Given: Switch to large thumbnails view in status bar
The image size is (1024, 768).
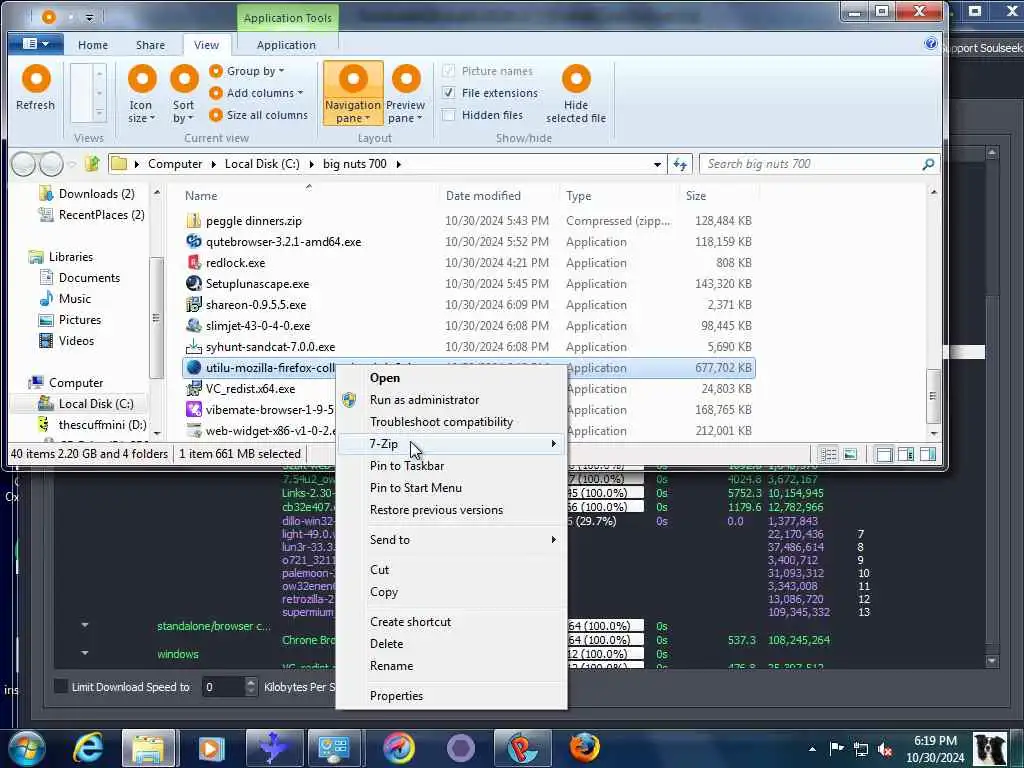Looking at the screenshot, I should pos(850,454).
